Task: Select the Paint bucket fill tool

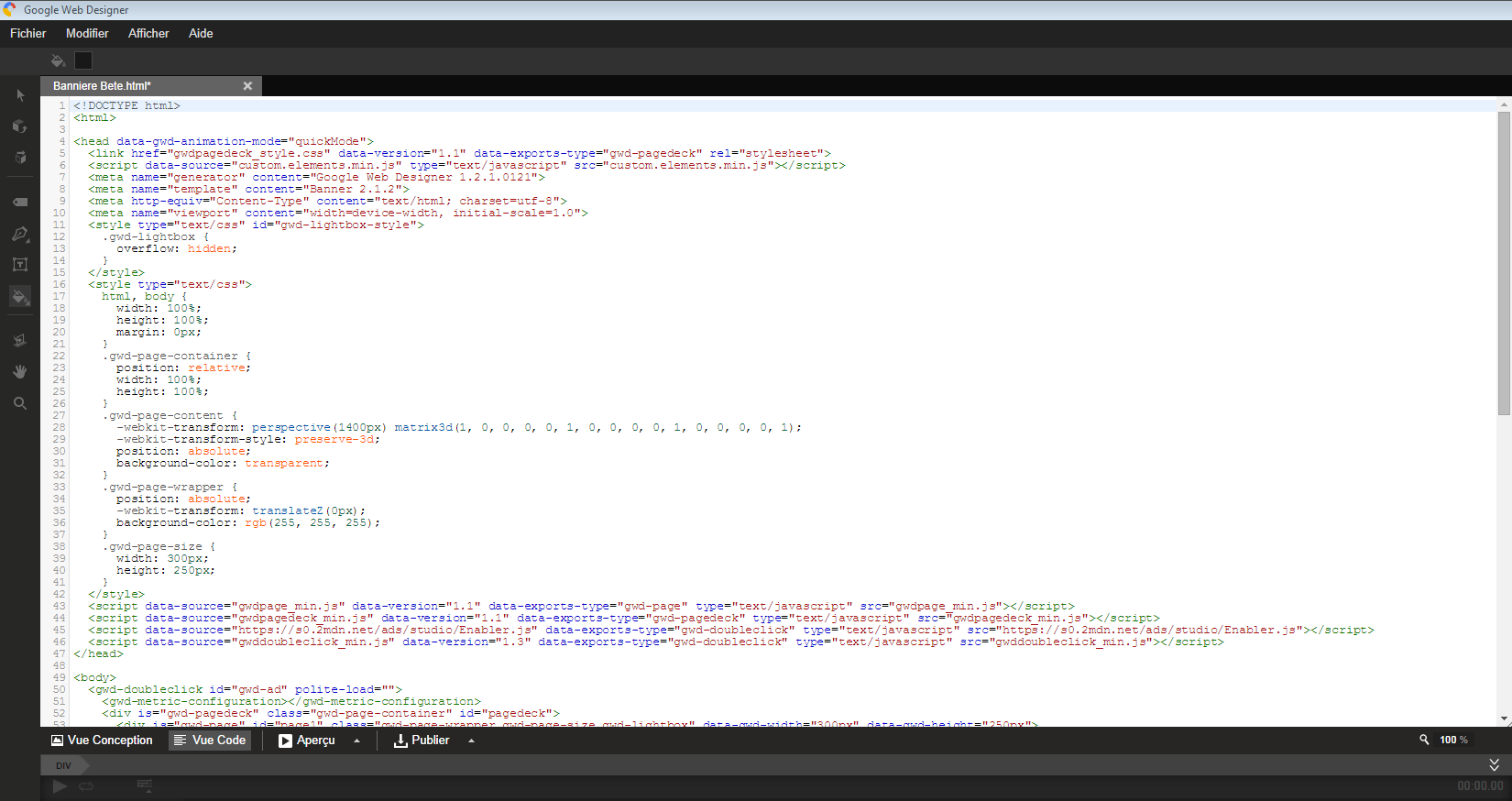Action: click(x=20, y=296)
